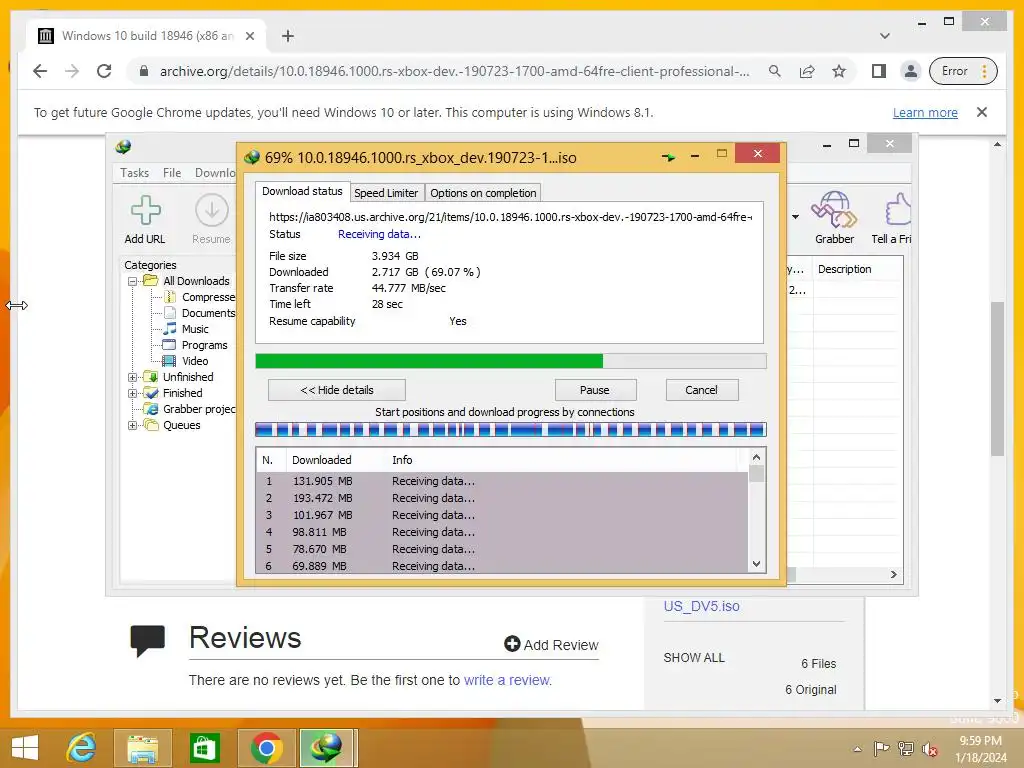Dismiss the Chrome update notification bar
Viewport: 1024px width, 768px height.
tap(982, 112)
